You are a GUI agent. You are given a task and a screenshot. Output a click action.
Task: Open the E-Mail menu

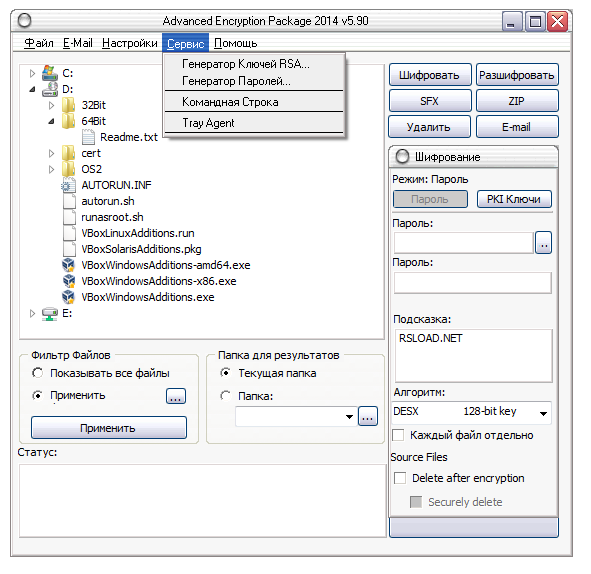tap(78, 43)
